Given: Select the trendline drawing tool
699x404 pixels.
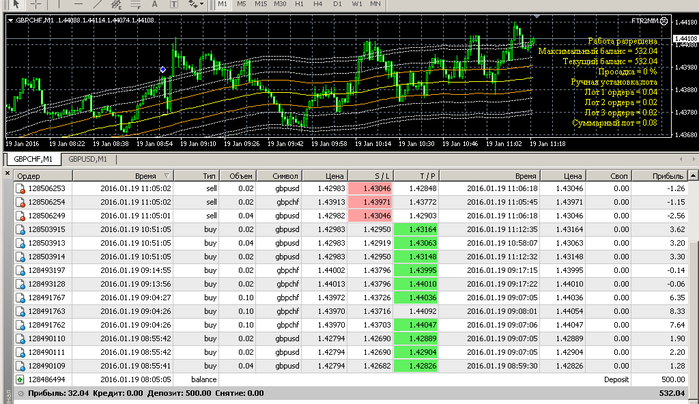Looking at the screenshot, I should pos(97,4).
